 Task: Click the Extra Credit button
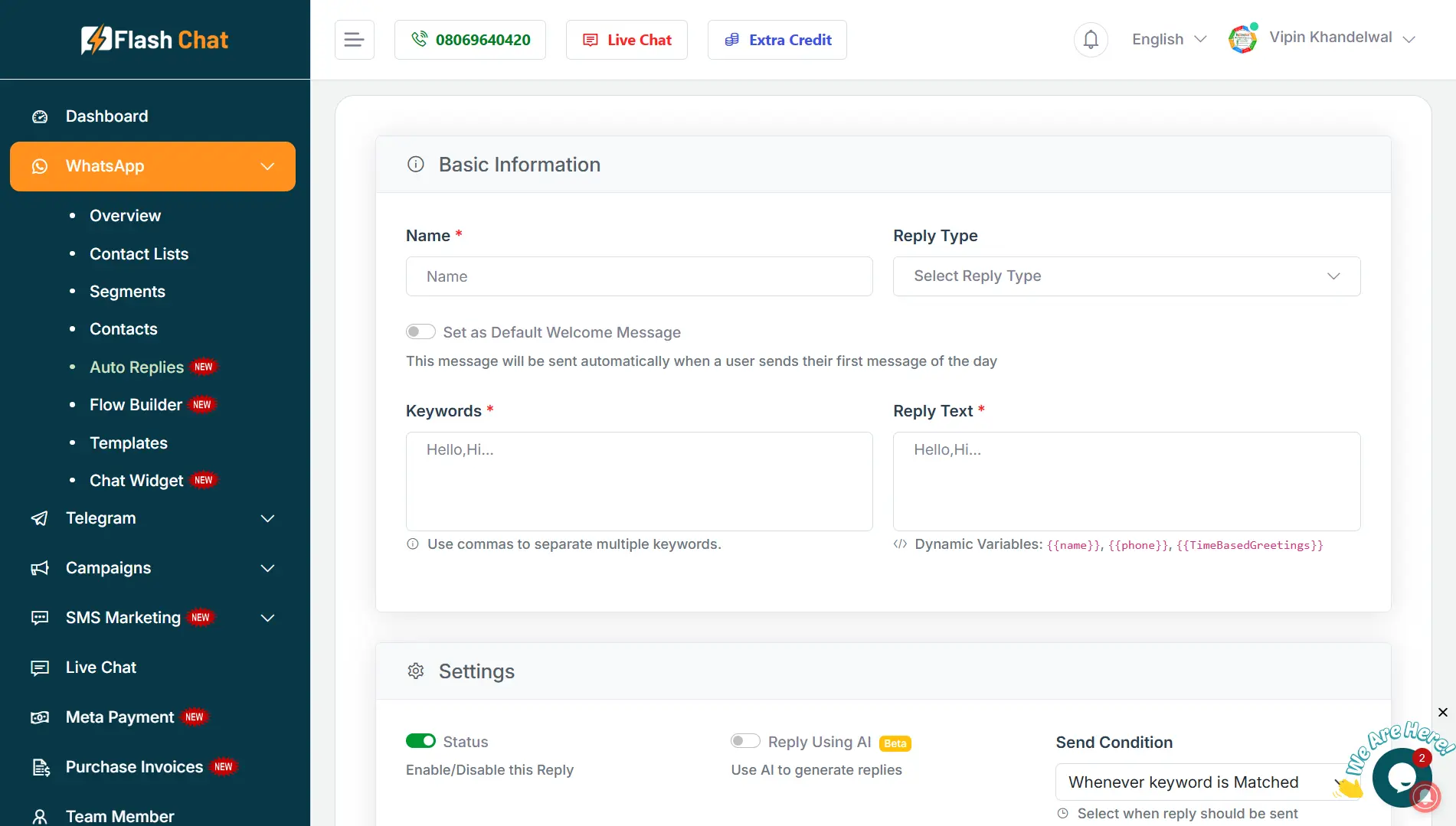[777, 40]
